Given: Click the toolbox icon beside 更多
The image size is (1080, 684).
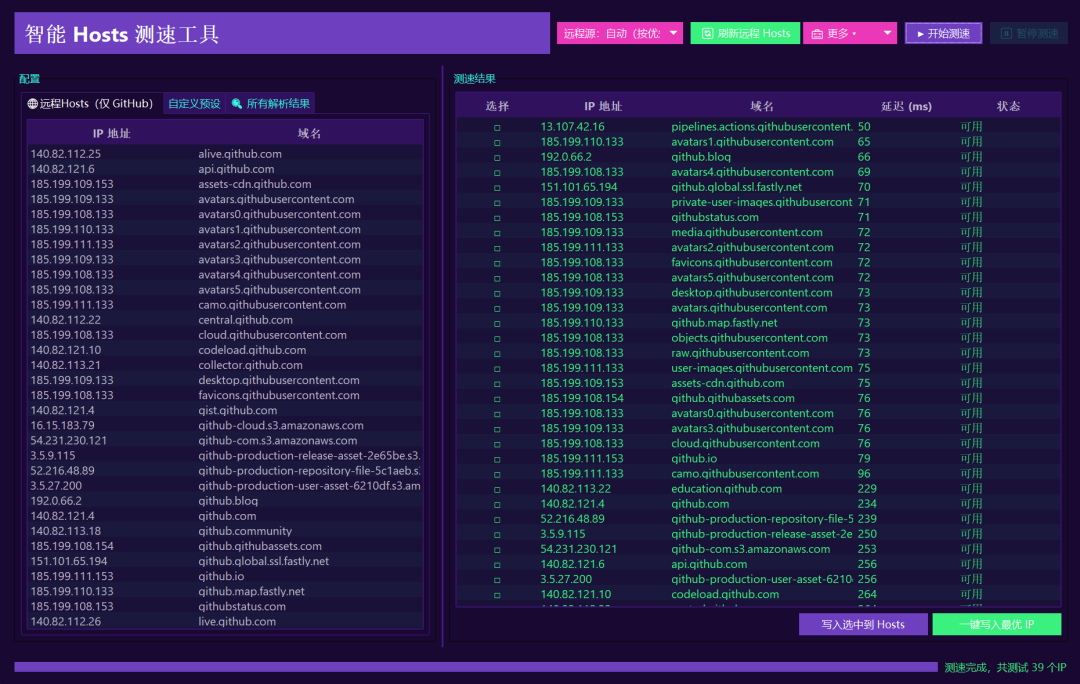Looking at the screenshot, I should (817, 34).
